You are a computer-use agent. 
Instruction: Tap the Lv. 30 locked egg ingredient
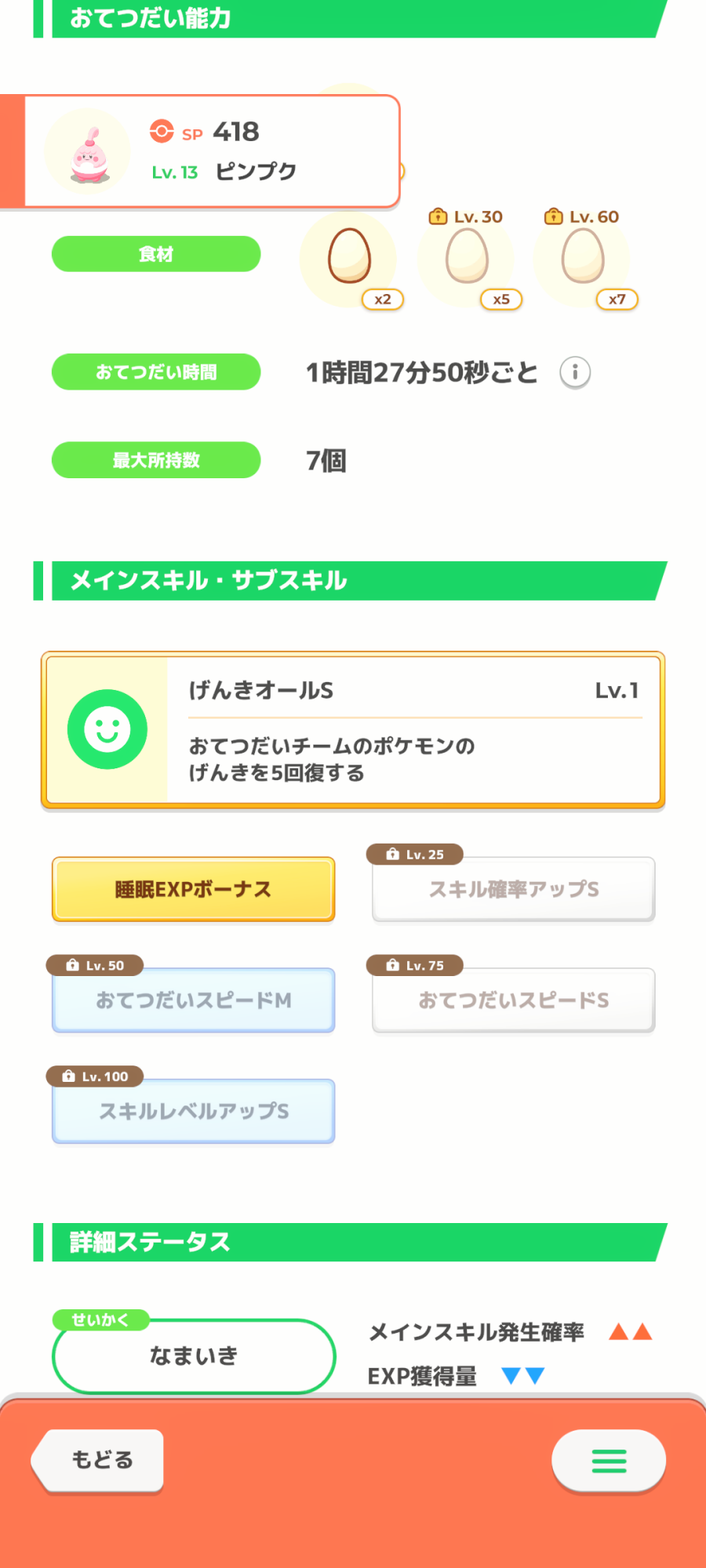click(467, 257)
